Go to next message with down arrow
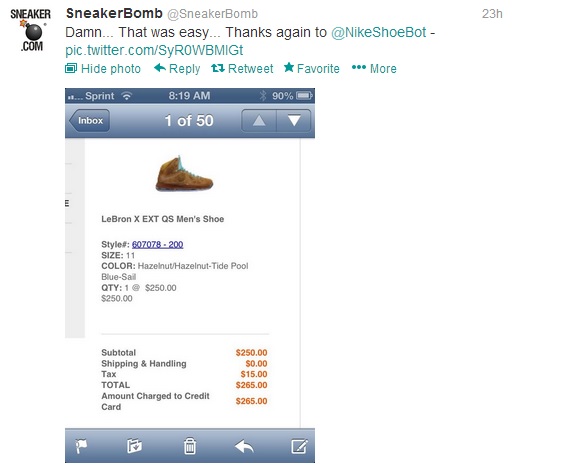Viewport: 570px width, 470px height. [294, 121]
